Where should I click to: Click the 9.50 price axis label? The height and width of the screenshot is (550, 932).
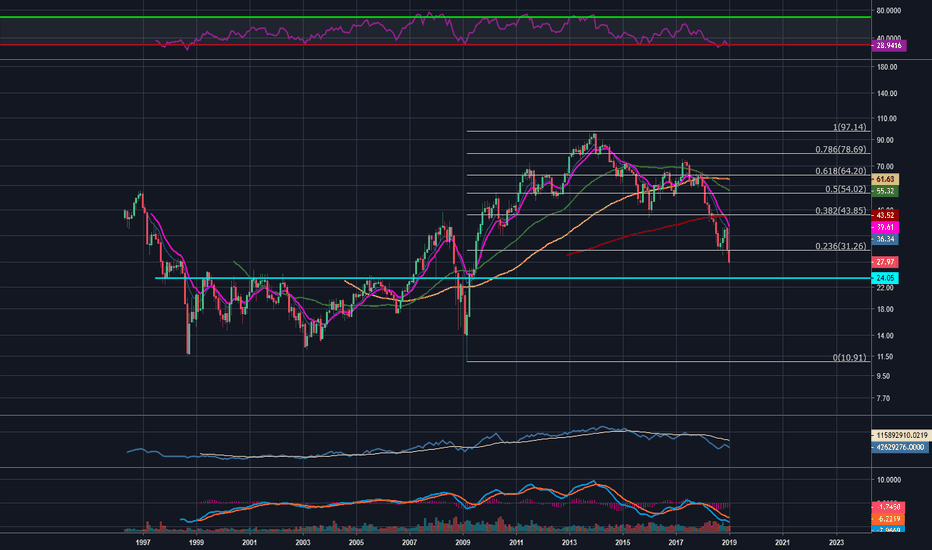(884, 376)
